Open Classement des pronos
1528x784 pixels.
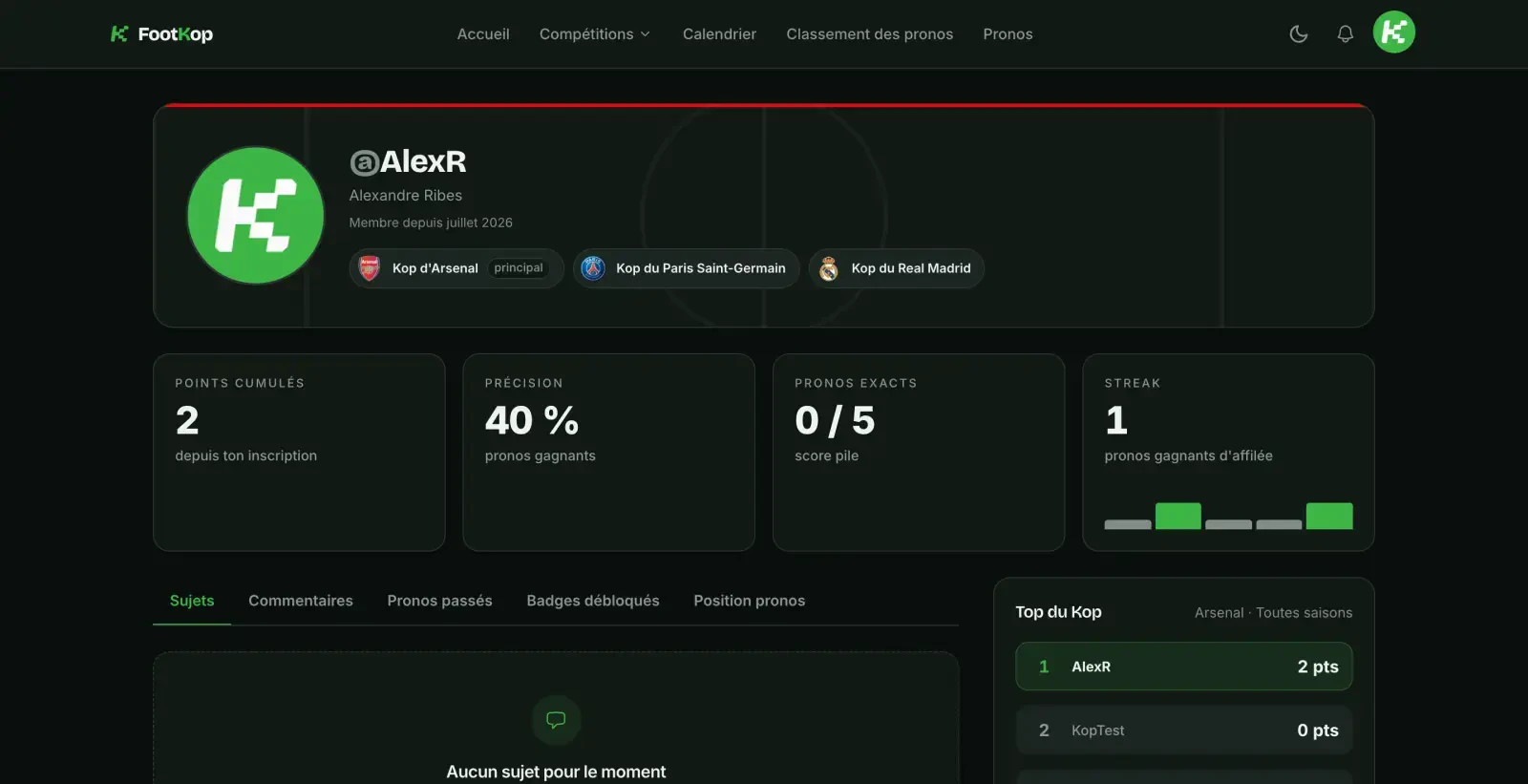point(870,34)
